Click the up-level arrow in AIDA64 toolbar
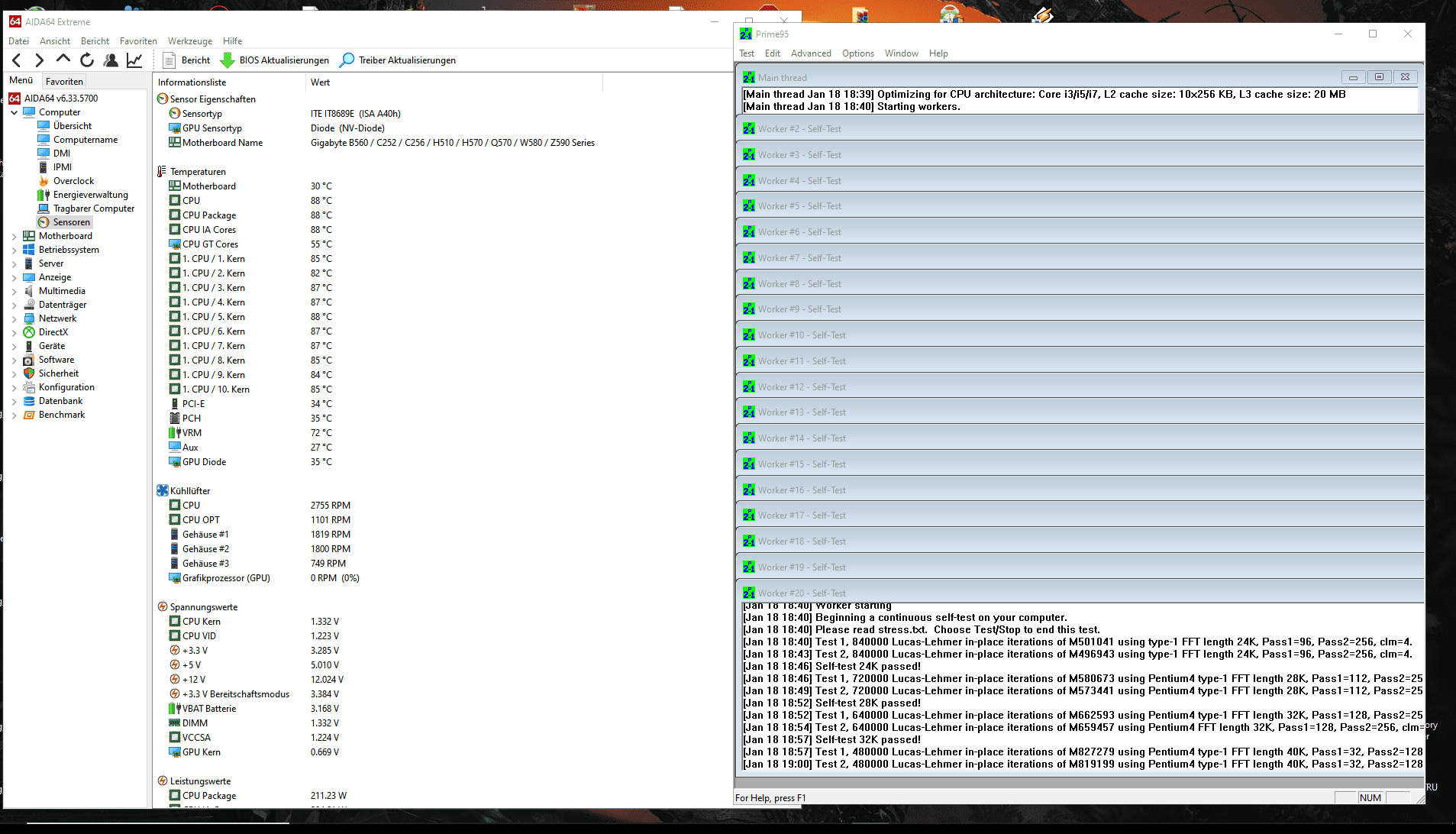Viewport: 1456px width, 834px height. (63, 60)
